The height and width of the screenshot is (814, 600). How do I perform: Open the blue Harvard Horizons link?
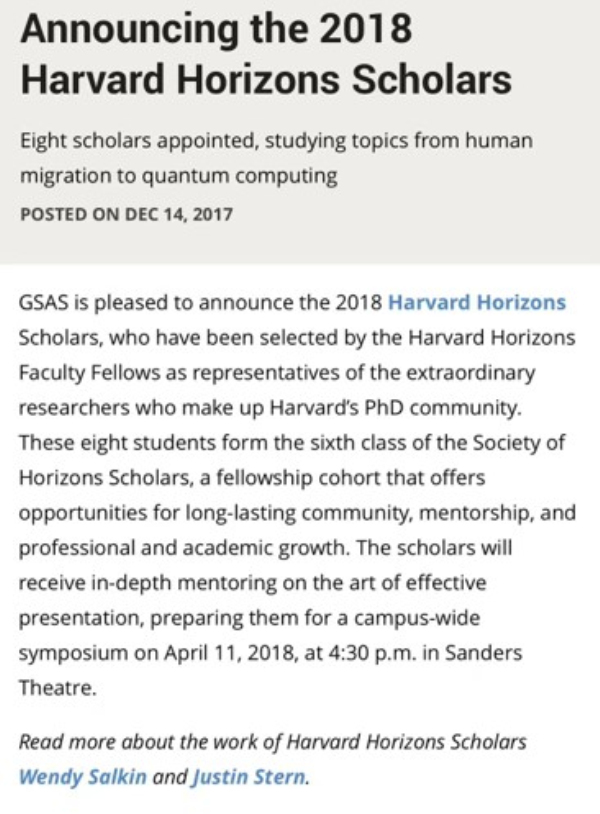pyautogui.click(x=476, y=303)
